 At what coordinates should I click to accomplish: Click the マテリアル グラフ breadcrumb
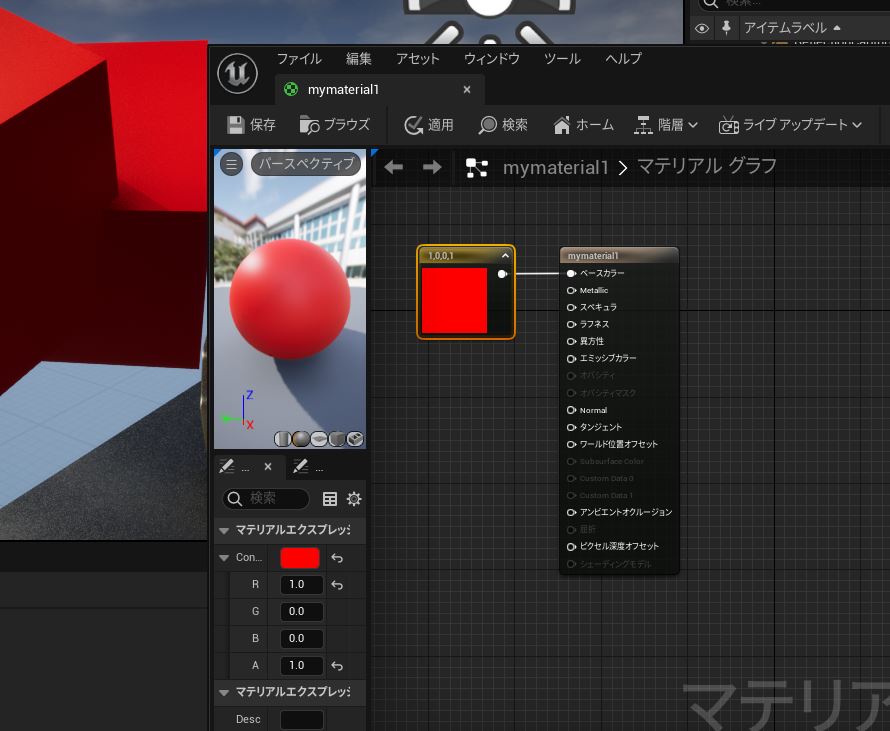click(707, 167)
